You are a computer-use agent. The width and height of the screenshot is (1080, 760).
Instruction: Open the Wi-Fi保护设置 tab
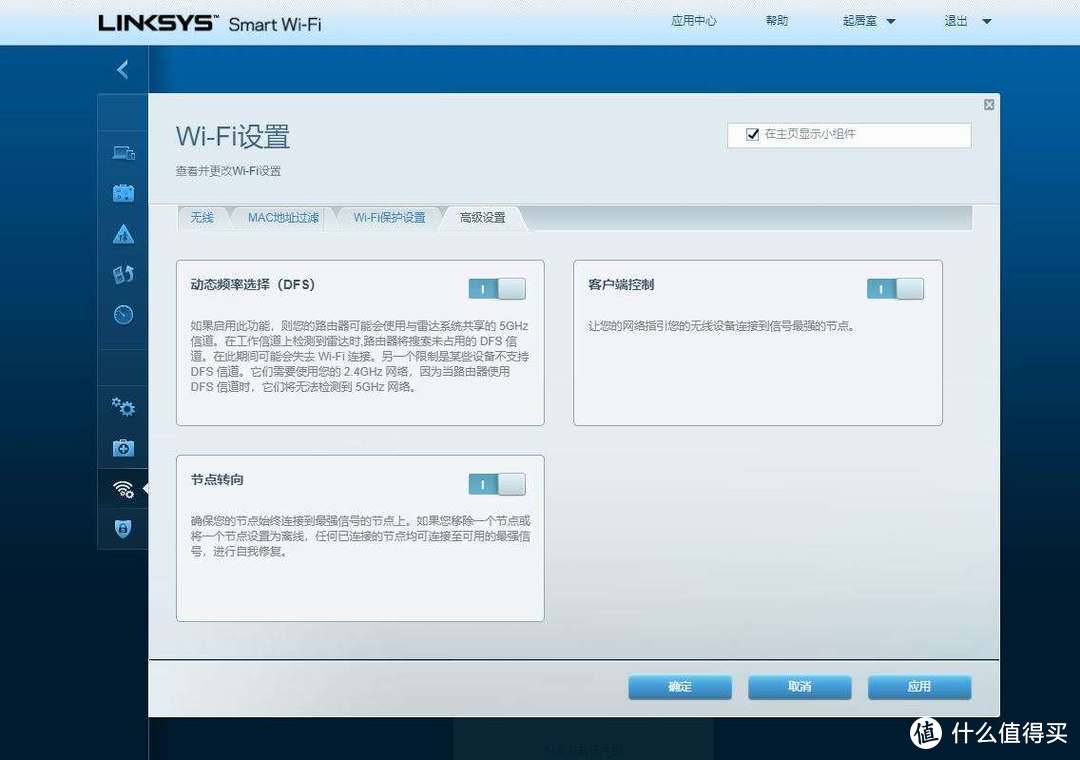coord(388,217)
